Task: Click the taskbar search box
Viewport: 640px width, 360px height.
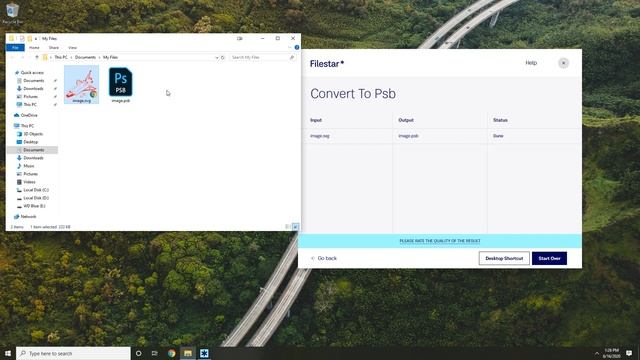Action: [73, 353]
